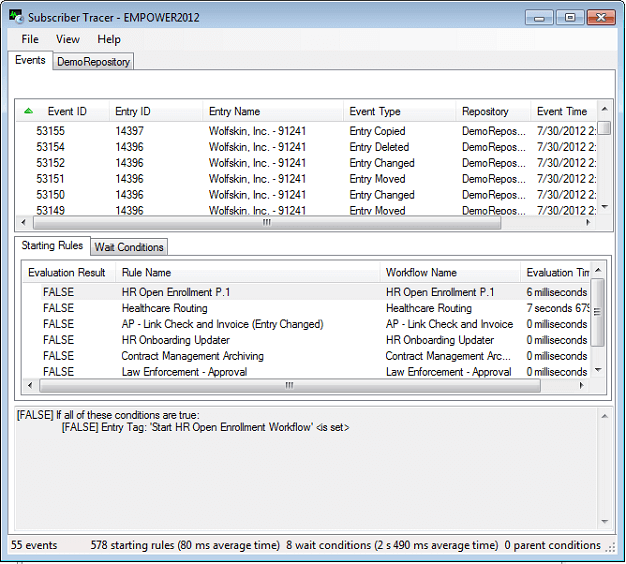Image resolution: width=626 pixels, height=564 pixels.
Task: Select event row 53152
Action: [x=306, y=163]
